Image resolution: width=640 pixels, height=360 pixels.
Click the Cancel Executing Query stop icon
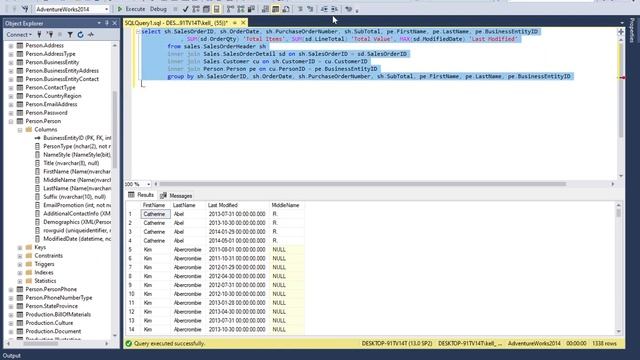(x=176, y=9)
